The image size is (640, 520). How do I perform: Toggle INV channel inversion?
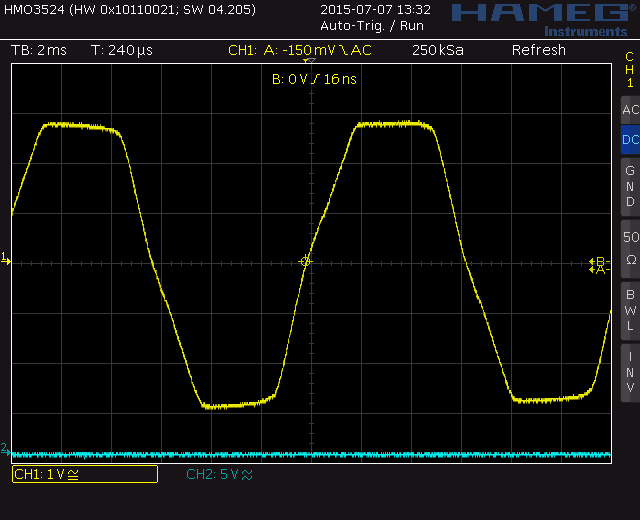(629, 371)
